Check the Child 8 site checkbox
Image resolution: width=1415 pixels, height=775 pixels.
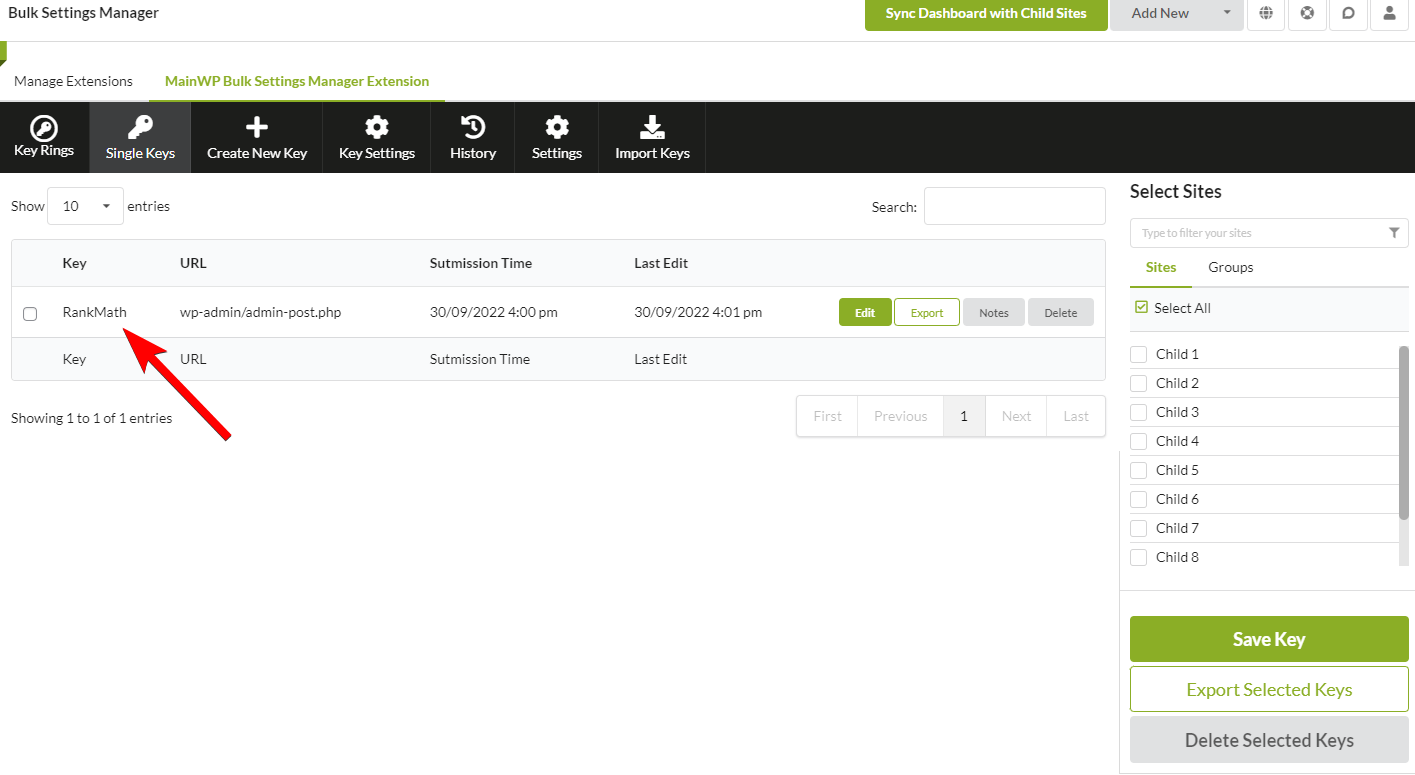pos(1138,558)
